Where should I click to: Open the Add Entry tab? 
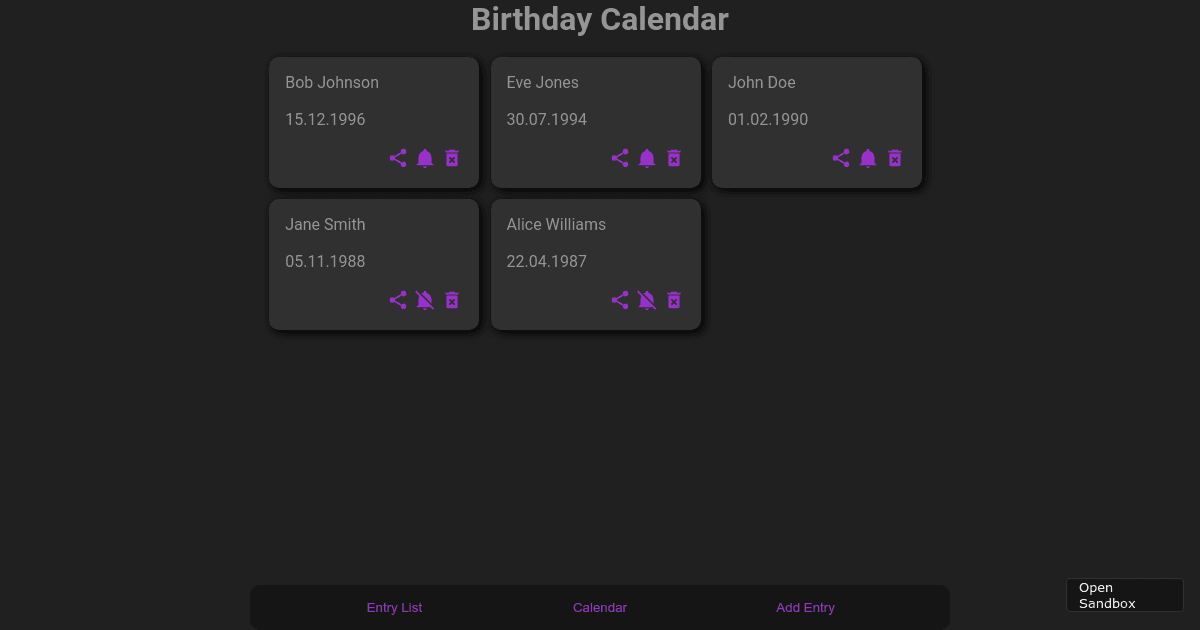(805, 607)
